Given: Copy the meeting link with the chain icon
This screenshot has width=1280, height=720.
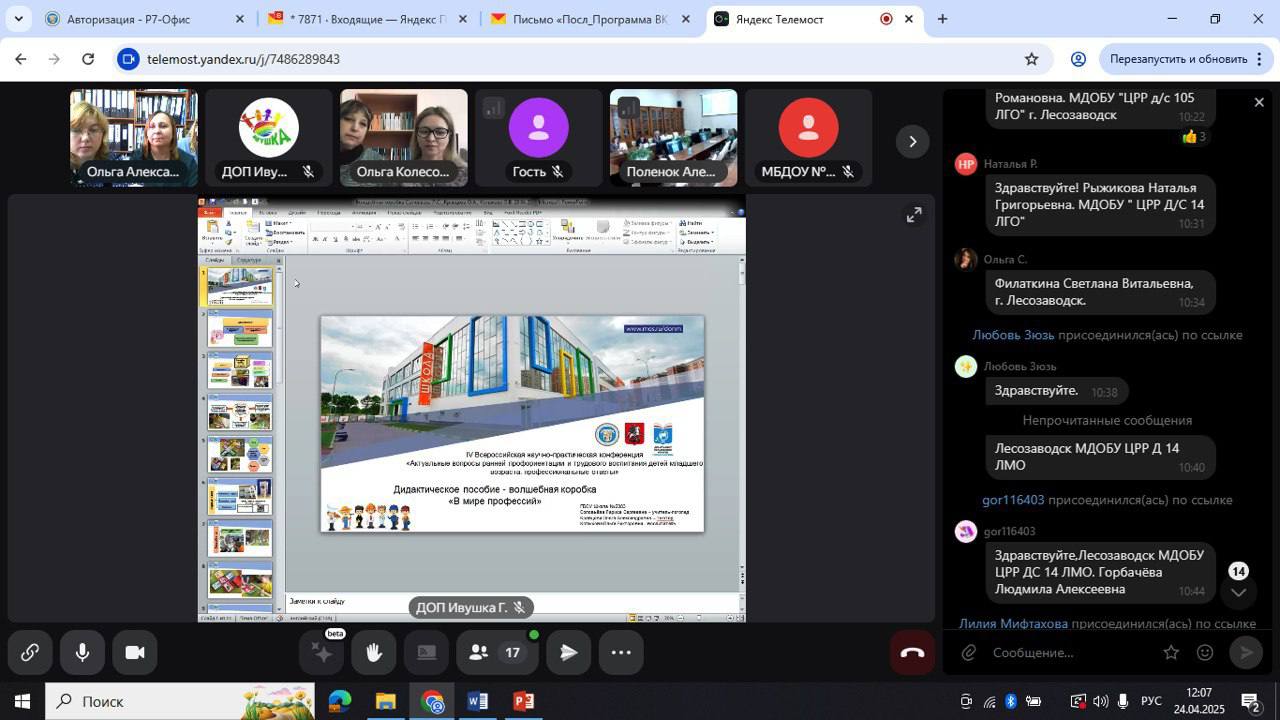Looking at the screenshot, I should pos(29,653).
